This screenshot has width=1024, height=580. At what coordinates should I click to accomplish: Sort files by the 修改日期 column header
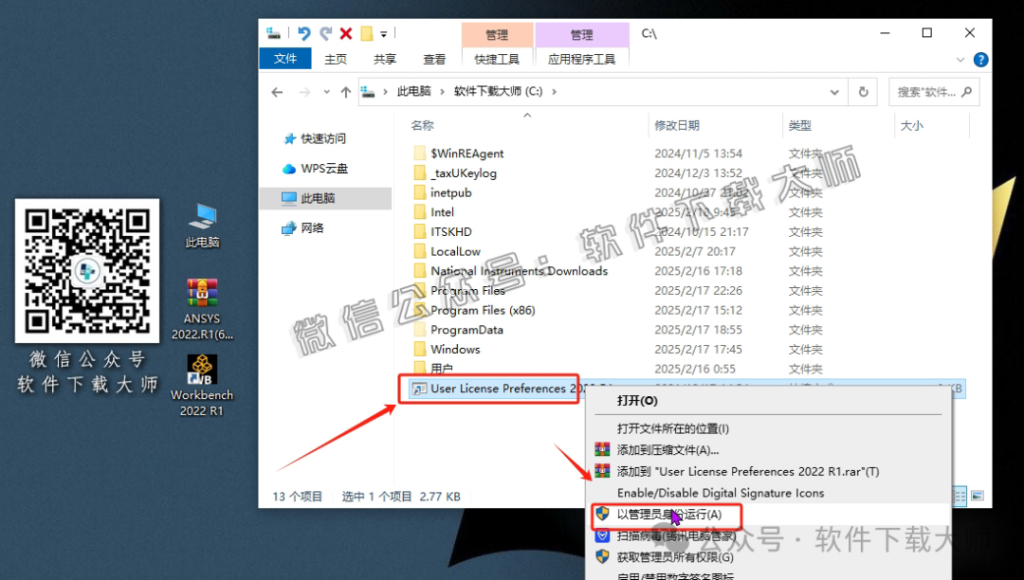point(676,124)
